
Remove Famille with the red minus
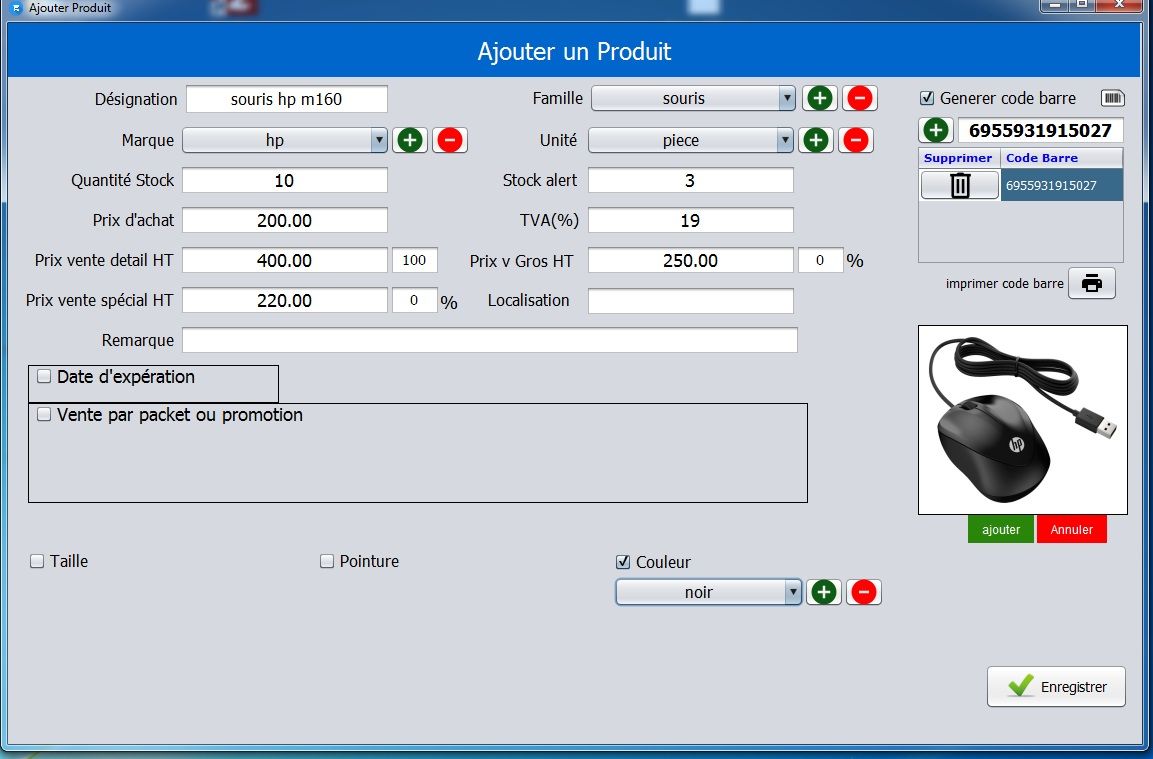tap(860, 98)
